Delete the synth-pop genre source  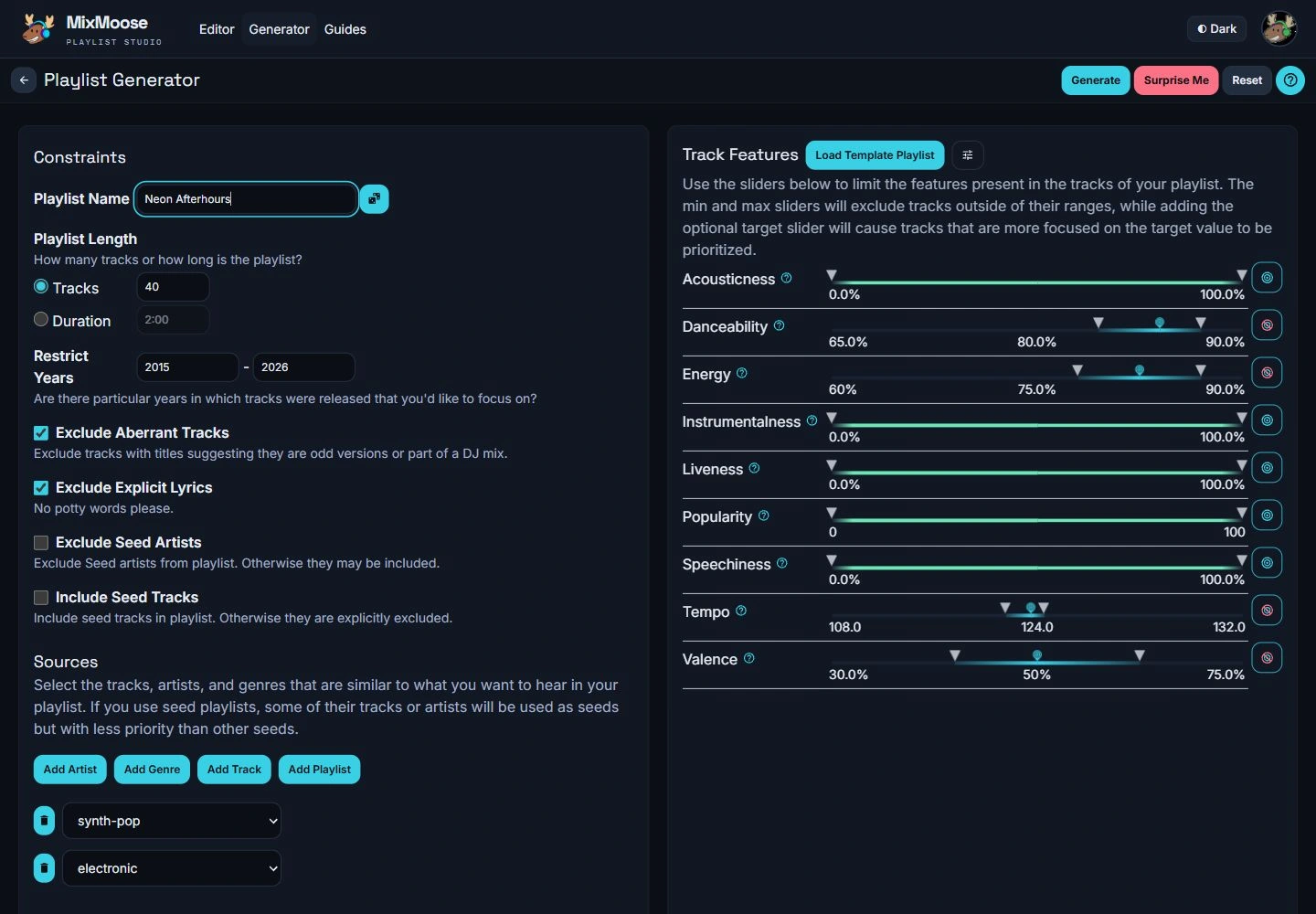44,821
